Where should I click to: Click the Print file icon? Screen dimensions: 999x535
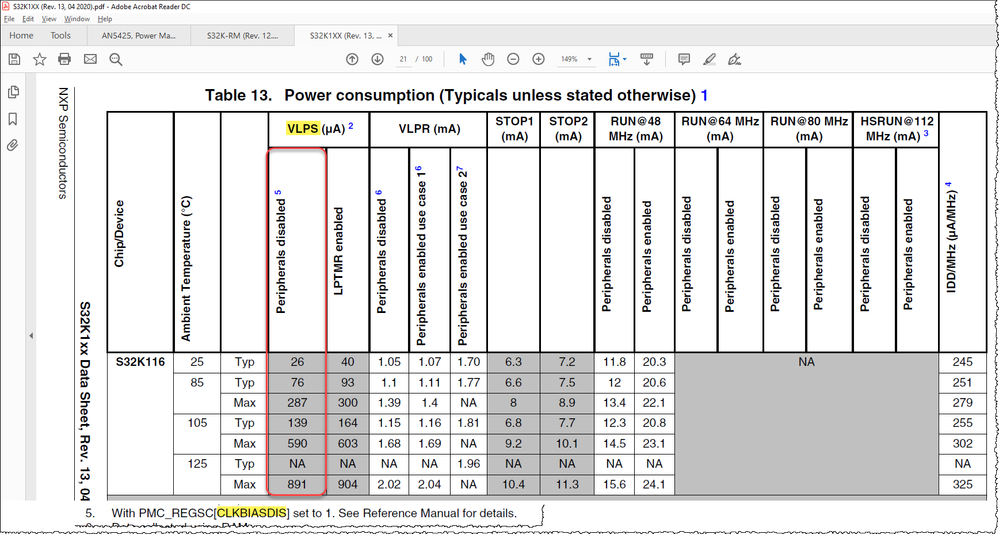[64, 59]
